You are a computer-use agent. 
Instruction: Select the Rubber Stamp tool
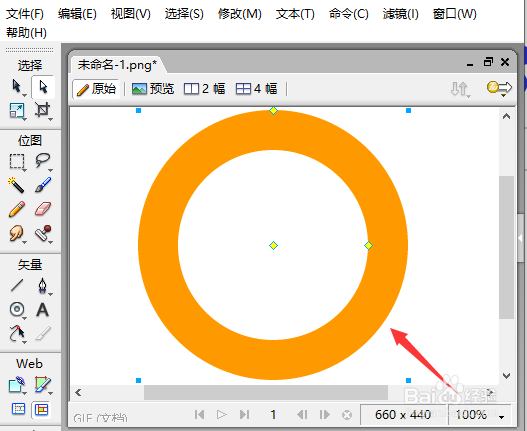click(x=43, y=233)
